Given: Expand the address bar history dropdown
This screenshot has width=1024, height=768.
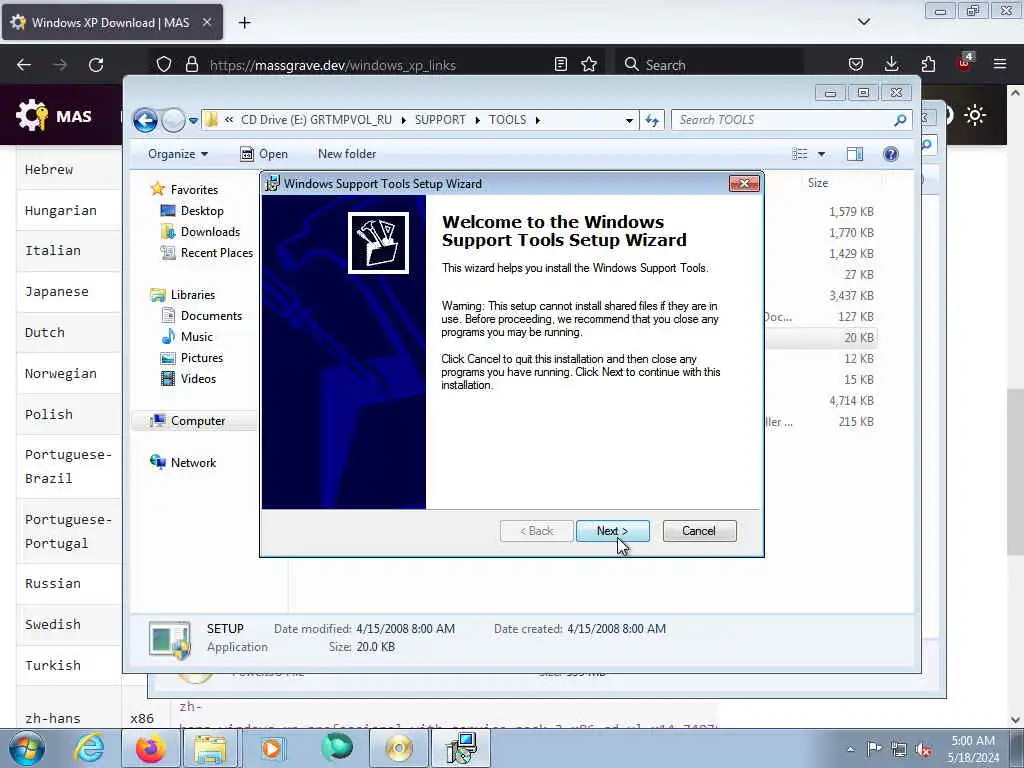Looking at the screenshot, I should (629, 121).
